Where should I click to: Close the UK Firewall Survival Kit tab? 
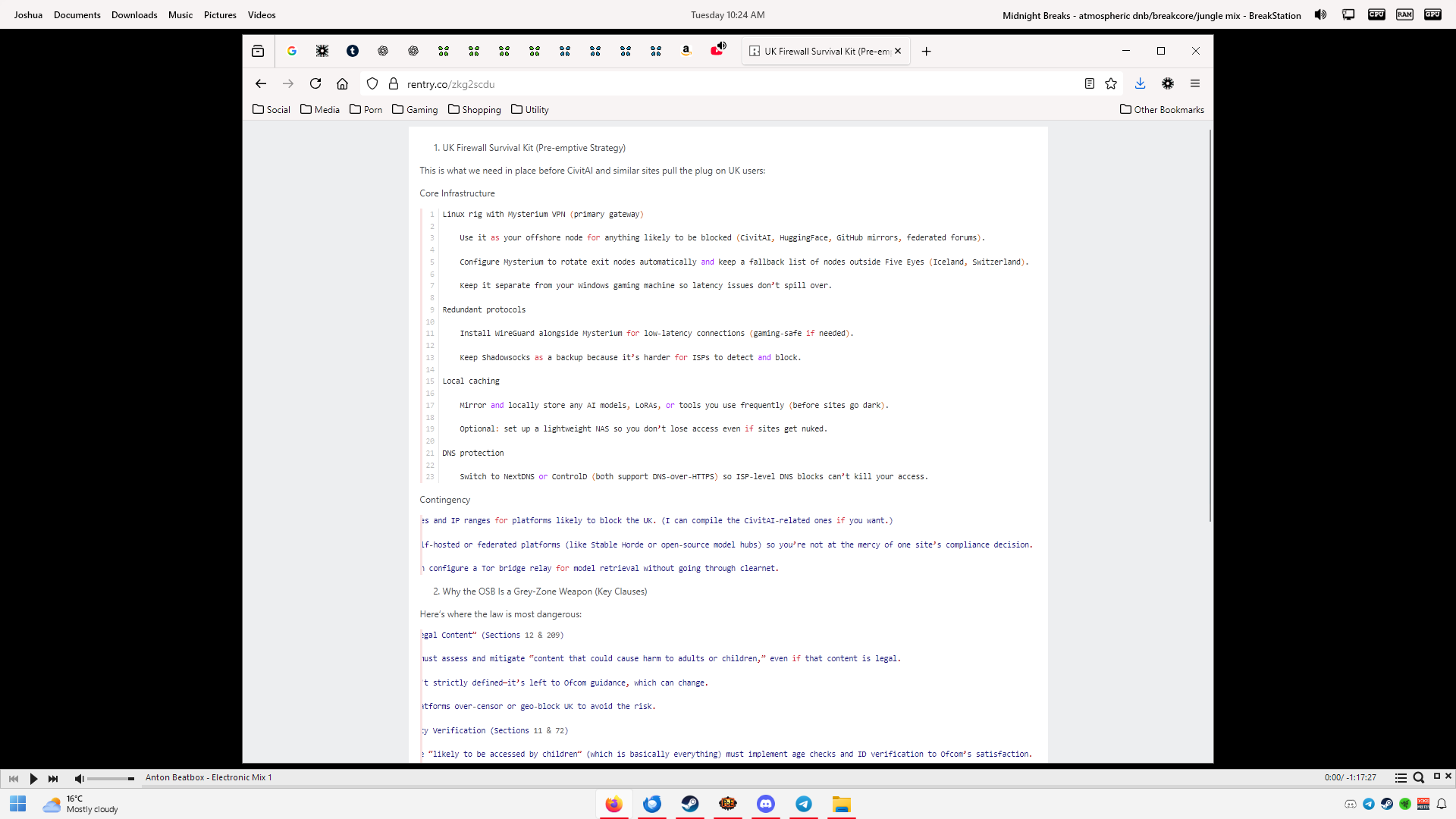[898, 52]
